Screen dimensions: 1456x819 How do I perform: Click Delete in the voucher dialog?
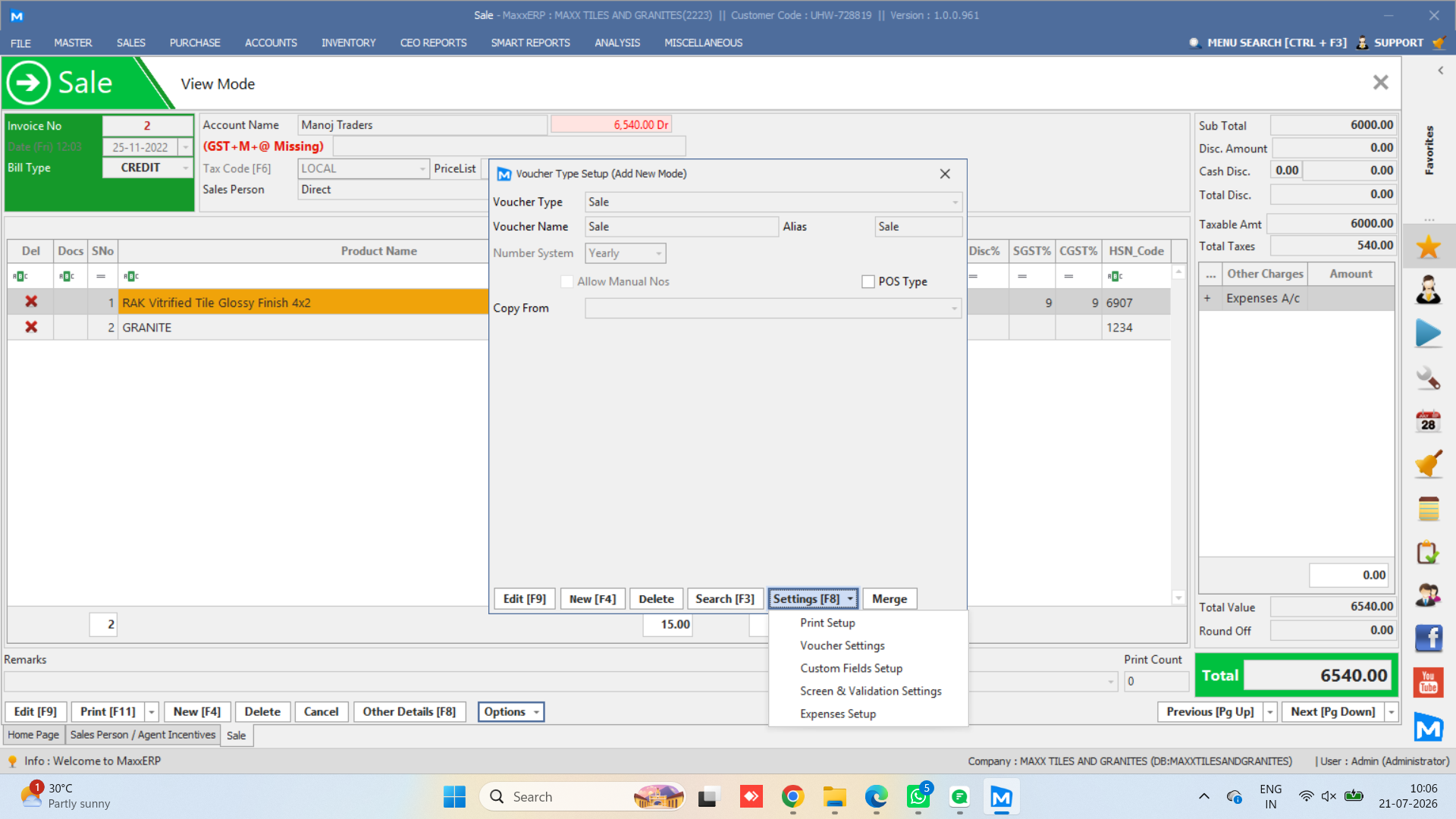pos(656,598)
